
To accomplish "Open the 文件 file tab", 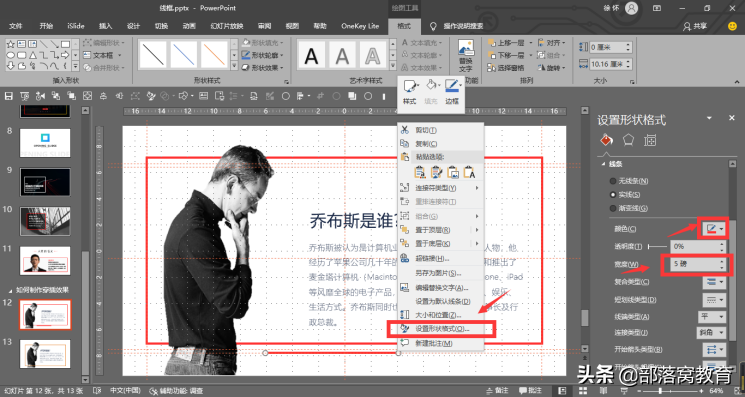I will pyautogui.click(x=16, y=26).
